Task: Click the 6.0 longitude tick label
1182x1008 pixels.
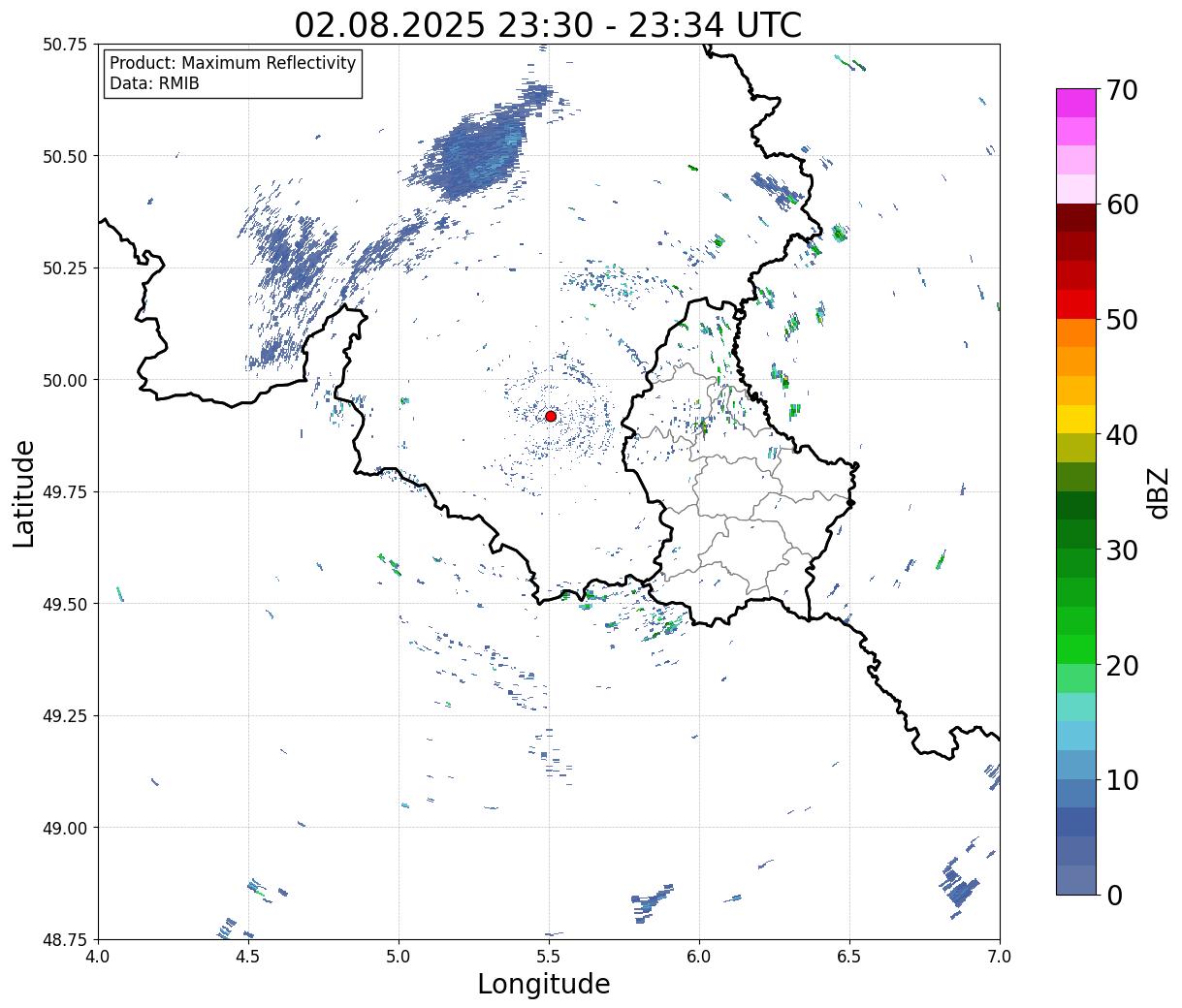Action: tap(699, 957)
